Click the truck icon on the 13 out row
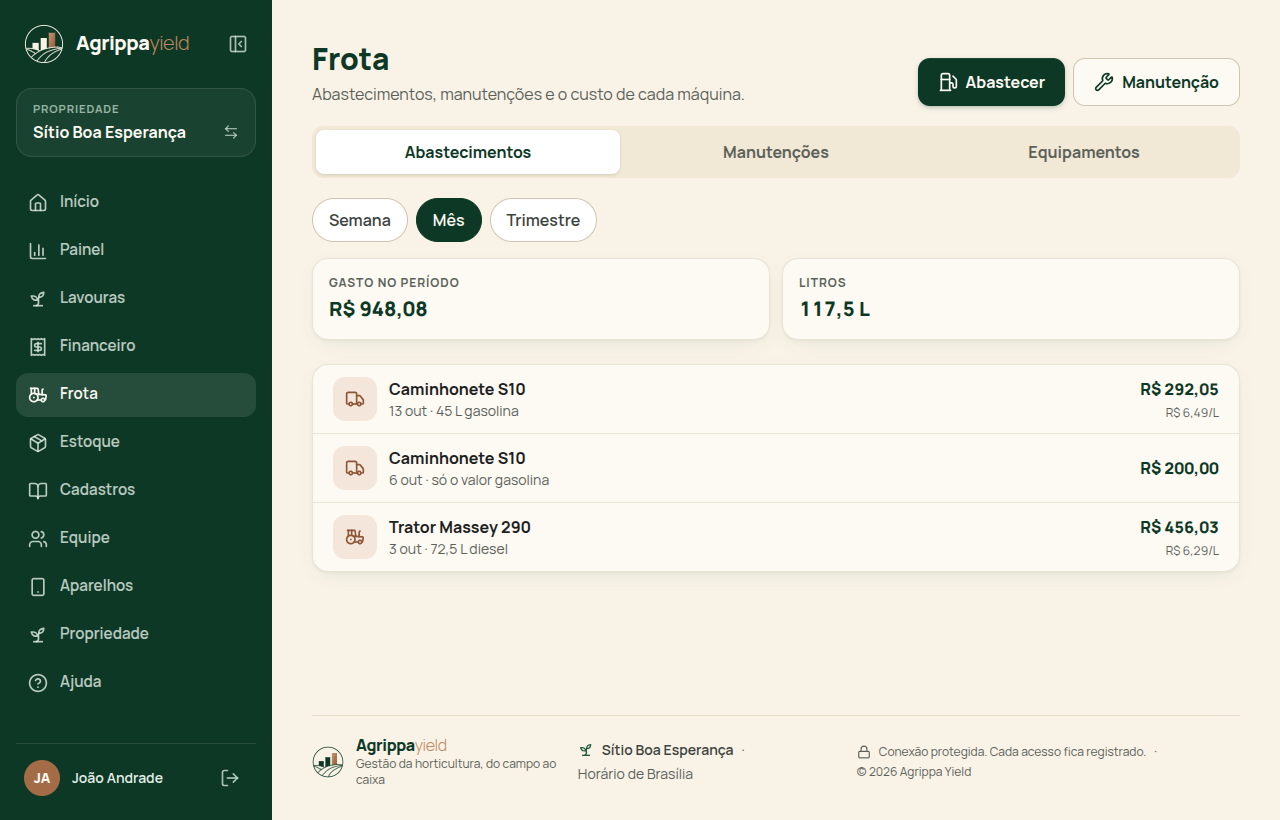Viewport: 1280px width, 820px height. (355, 399)
